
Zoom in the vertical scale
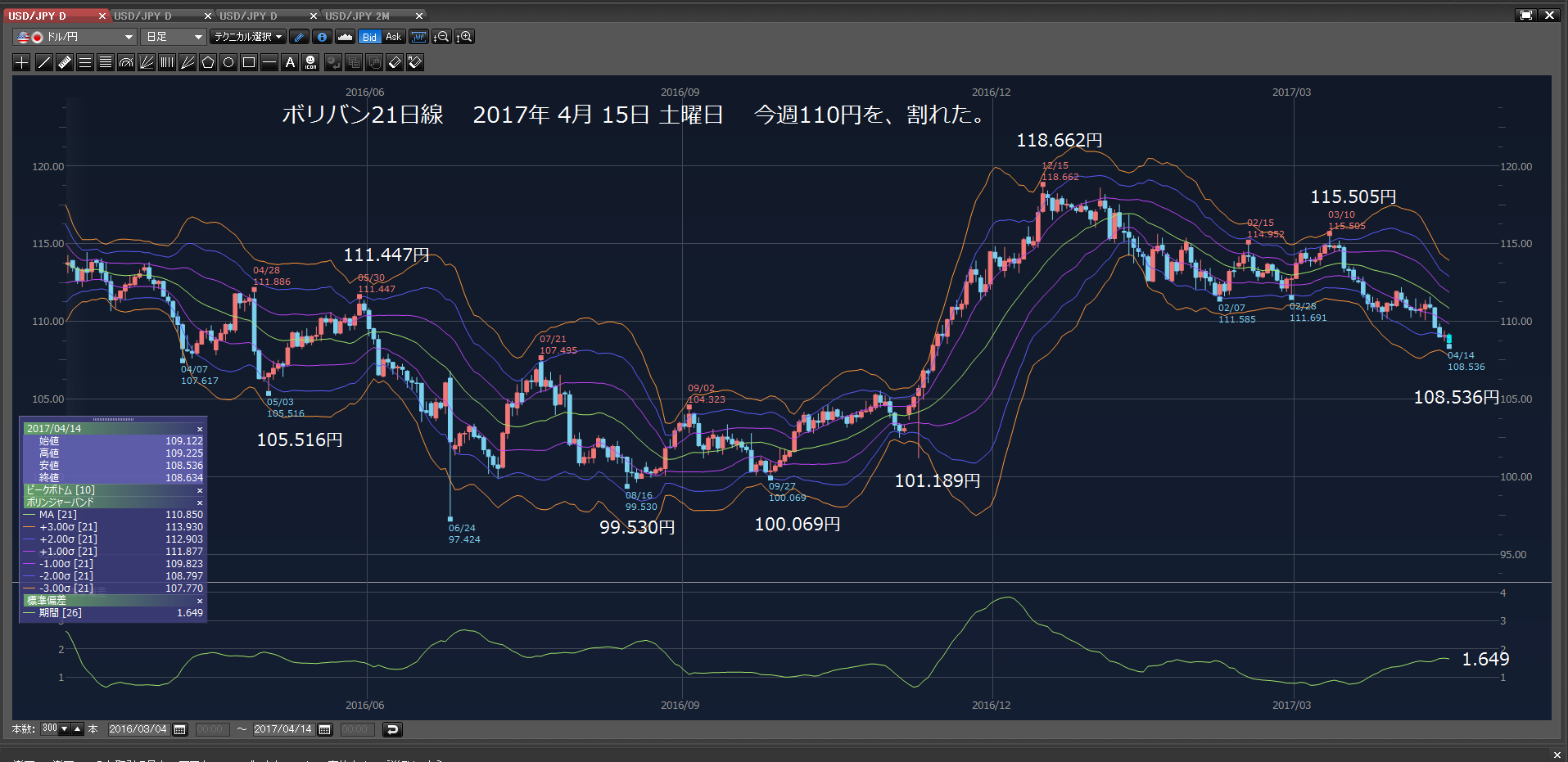pos(465,37)
